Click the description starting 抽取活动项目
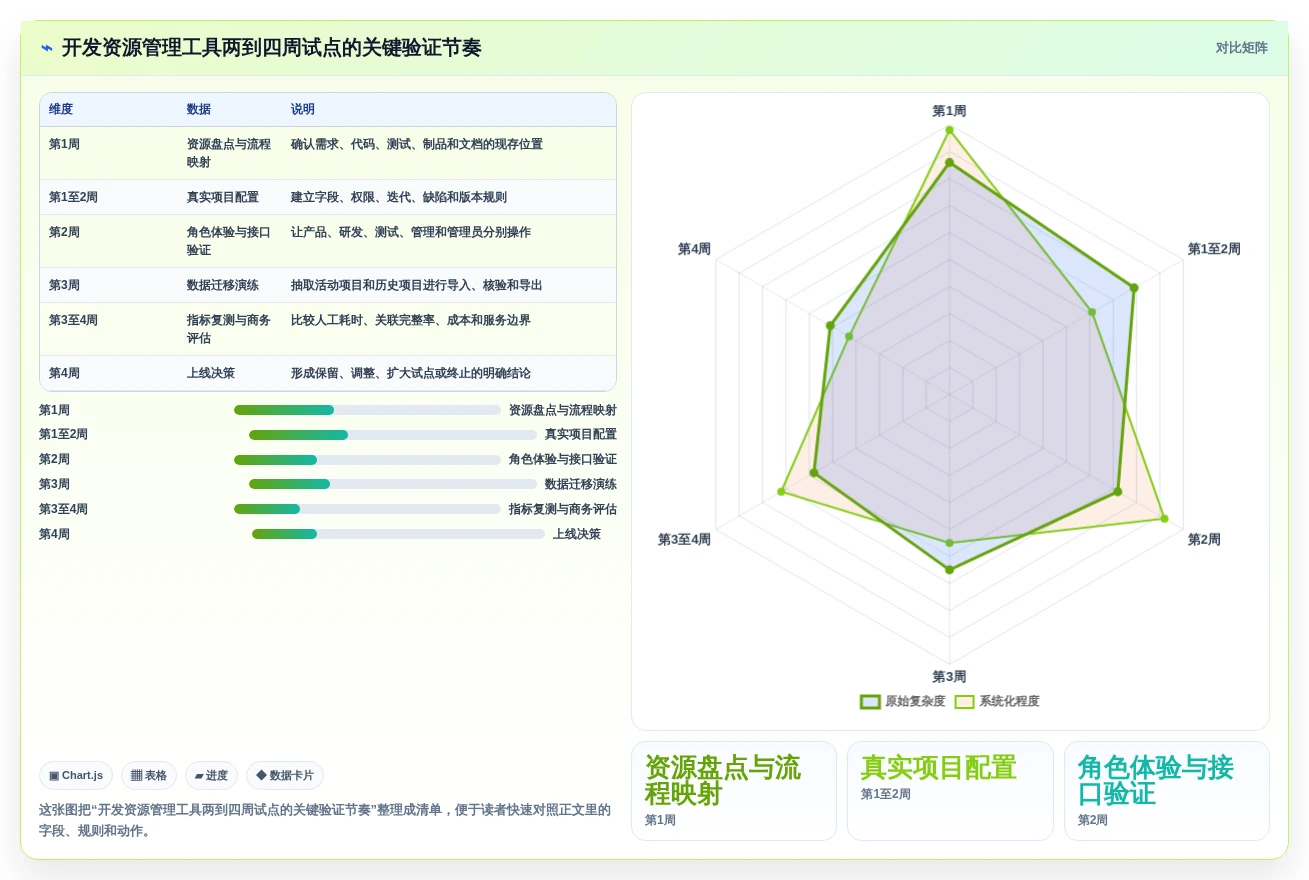The height and width of the screenshot is (880, 1309). (x=416, y=285)
